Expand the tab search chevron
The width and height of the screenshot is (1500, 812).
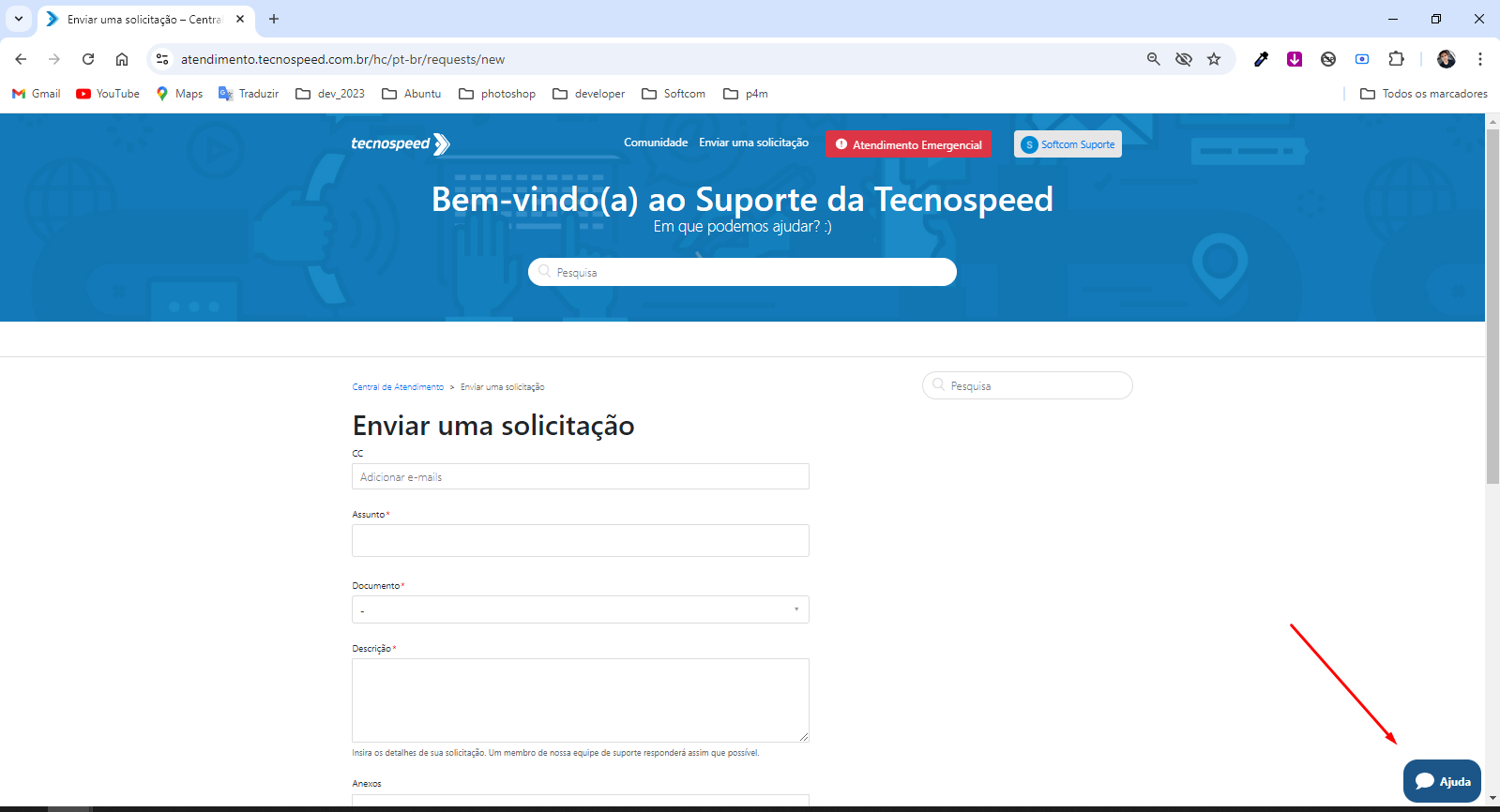[x=19, y=19]
